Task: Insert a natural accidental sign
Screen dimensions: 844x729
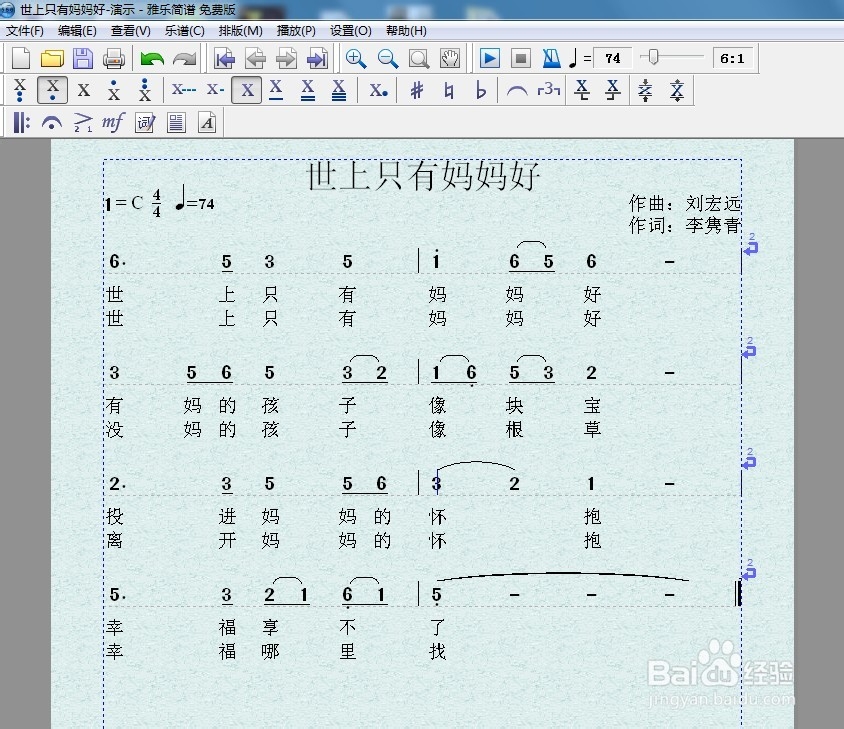Action: [449, 90]
